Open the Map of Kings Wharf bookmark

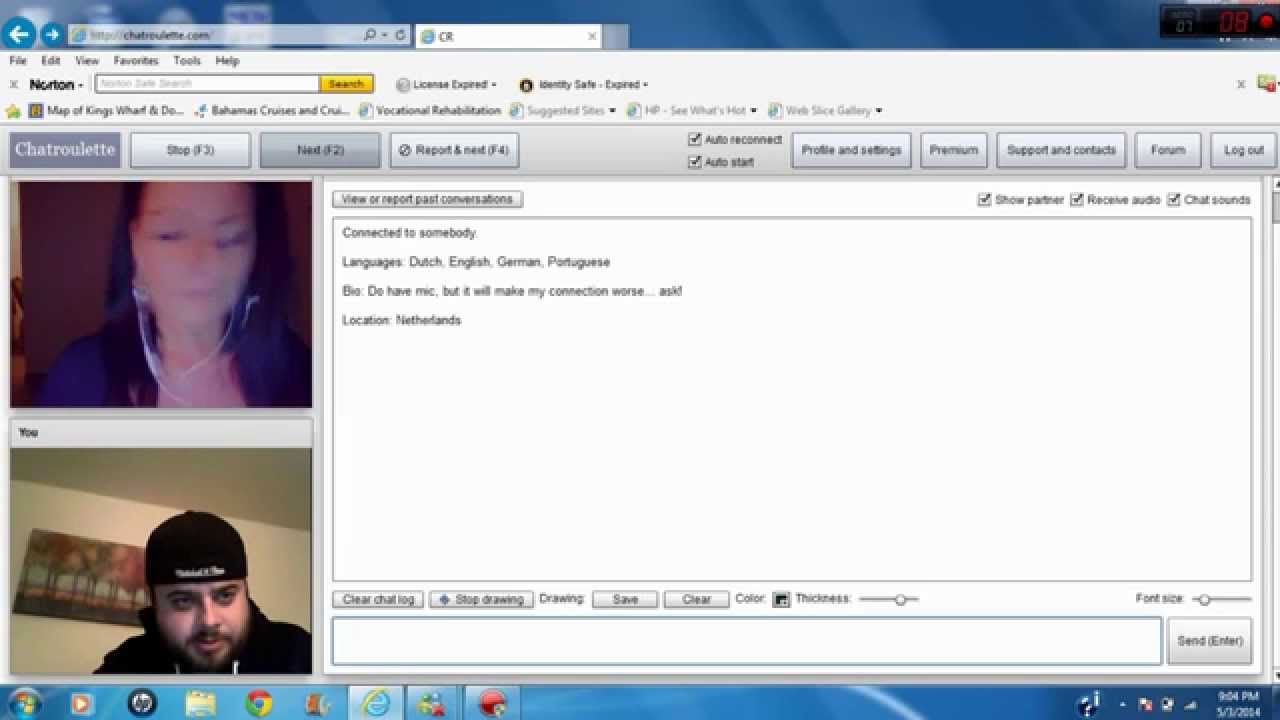click(106, 111)
